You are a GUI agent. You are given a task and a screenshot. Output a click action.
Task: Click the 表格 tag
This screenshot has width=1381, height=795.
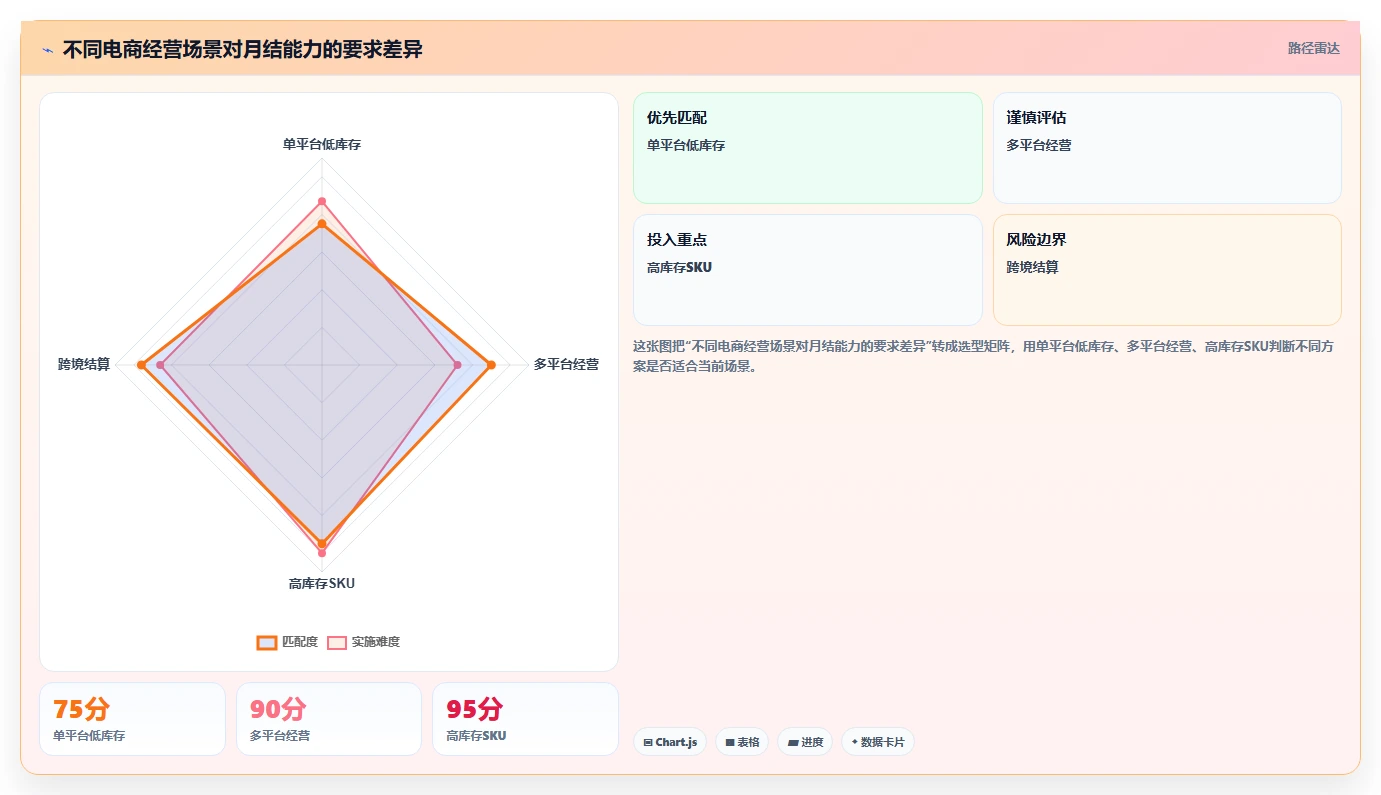click(x=742, y=742)
